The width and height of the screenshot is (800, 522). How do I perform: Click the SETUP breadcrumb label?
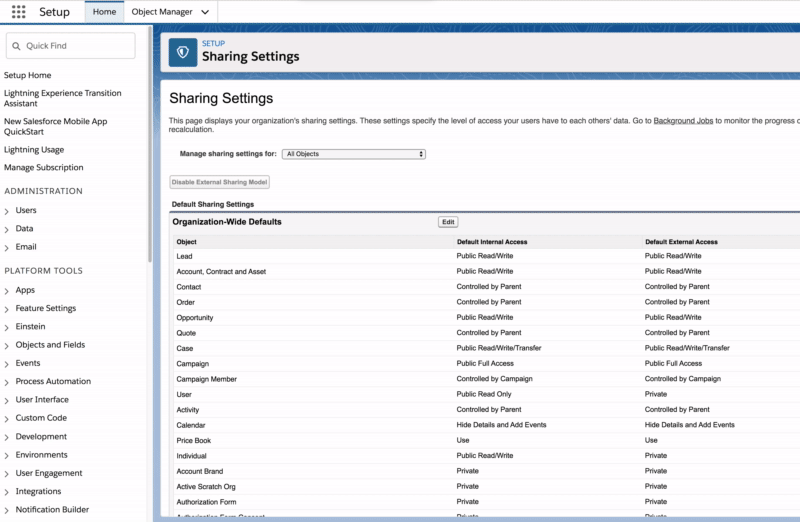(213, 43)
